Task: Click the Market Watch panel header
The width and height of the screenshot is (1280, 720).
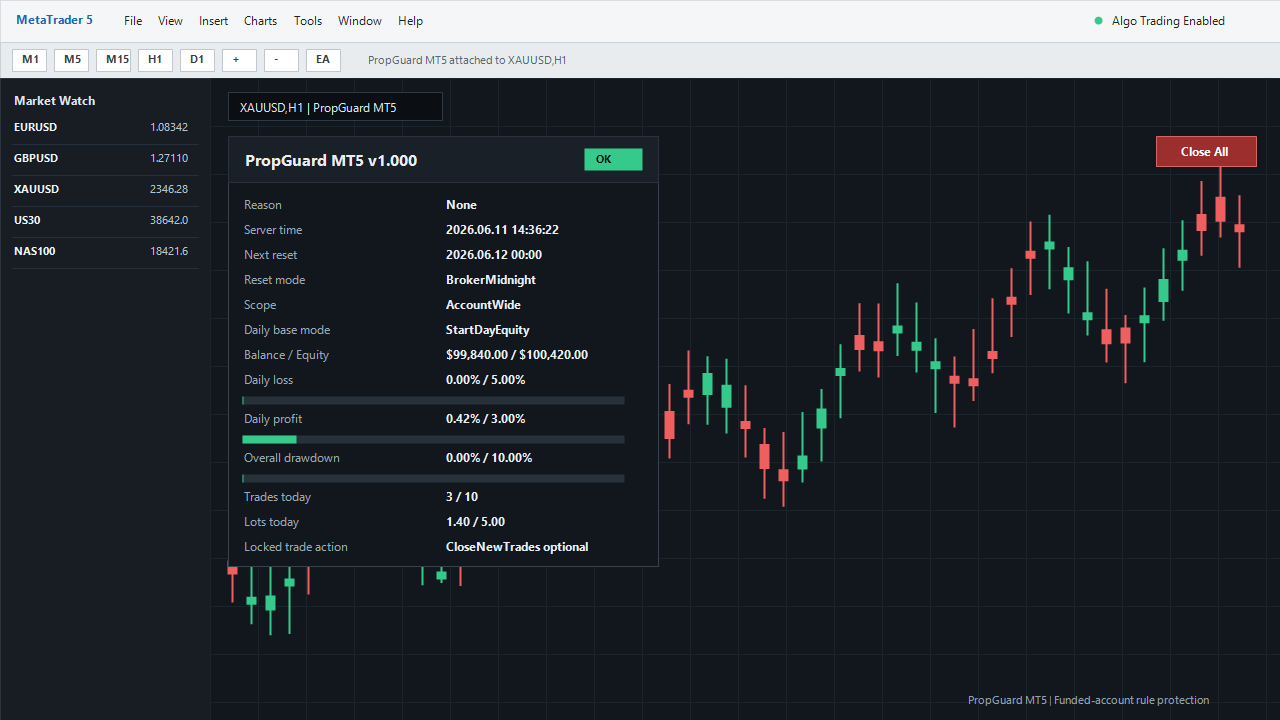Action: coord(55,101)
